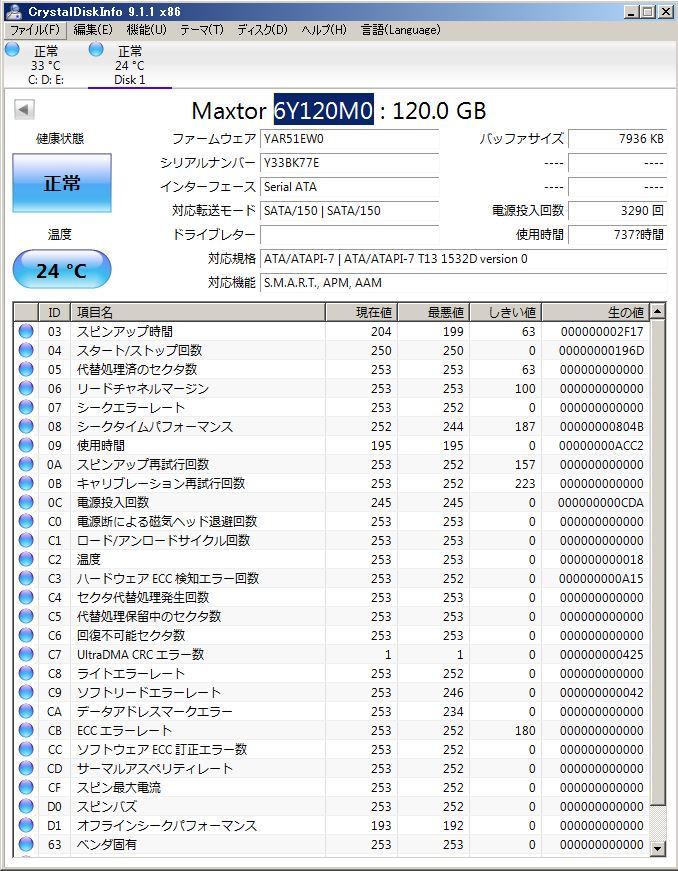Open the ファイル(F) menu
Screen dimensions: 678x871
click(35, 30)
